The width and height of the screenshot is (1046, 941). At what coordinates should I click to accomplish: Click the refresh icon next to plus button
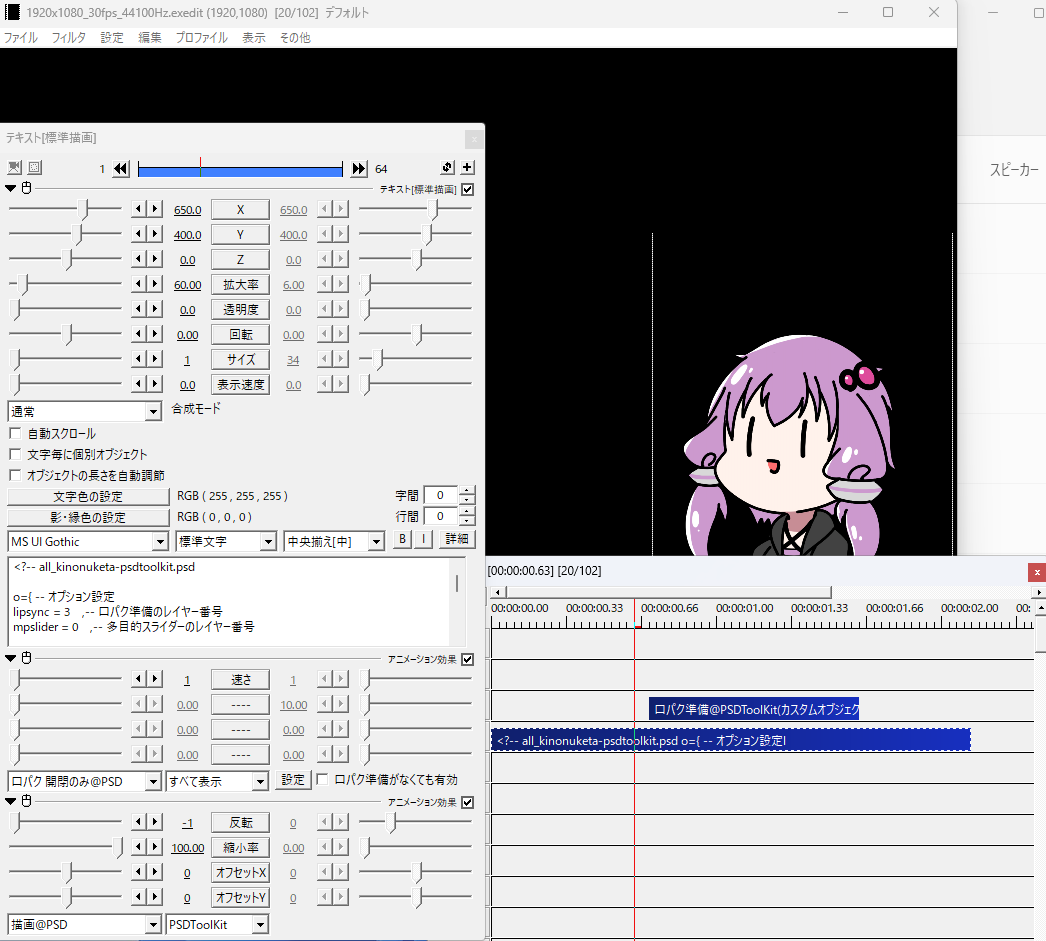point(448,167)
